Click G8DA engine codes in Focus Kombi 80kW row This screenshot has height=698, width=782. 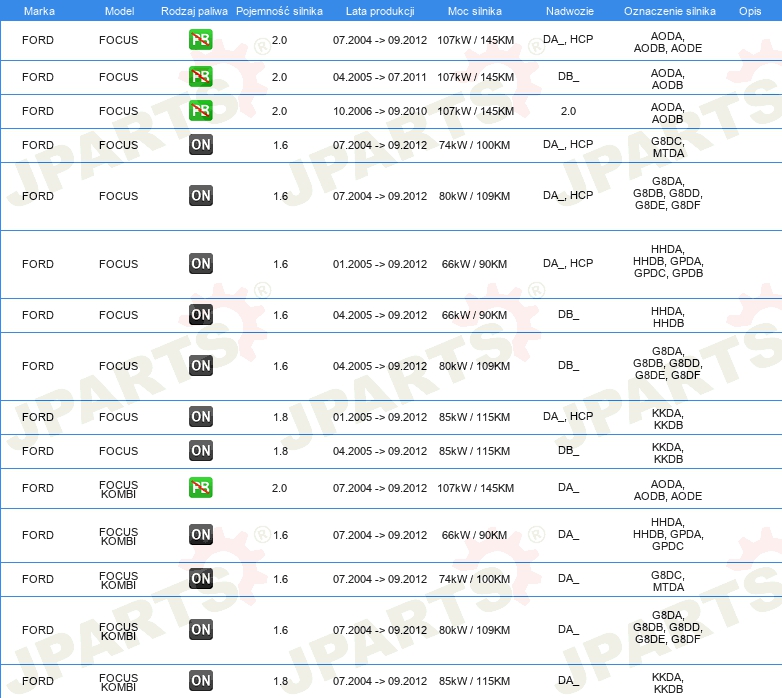point(668,627)
